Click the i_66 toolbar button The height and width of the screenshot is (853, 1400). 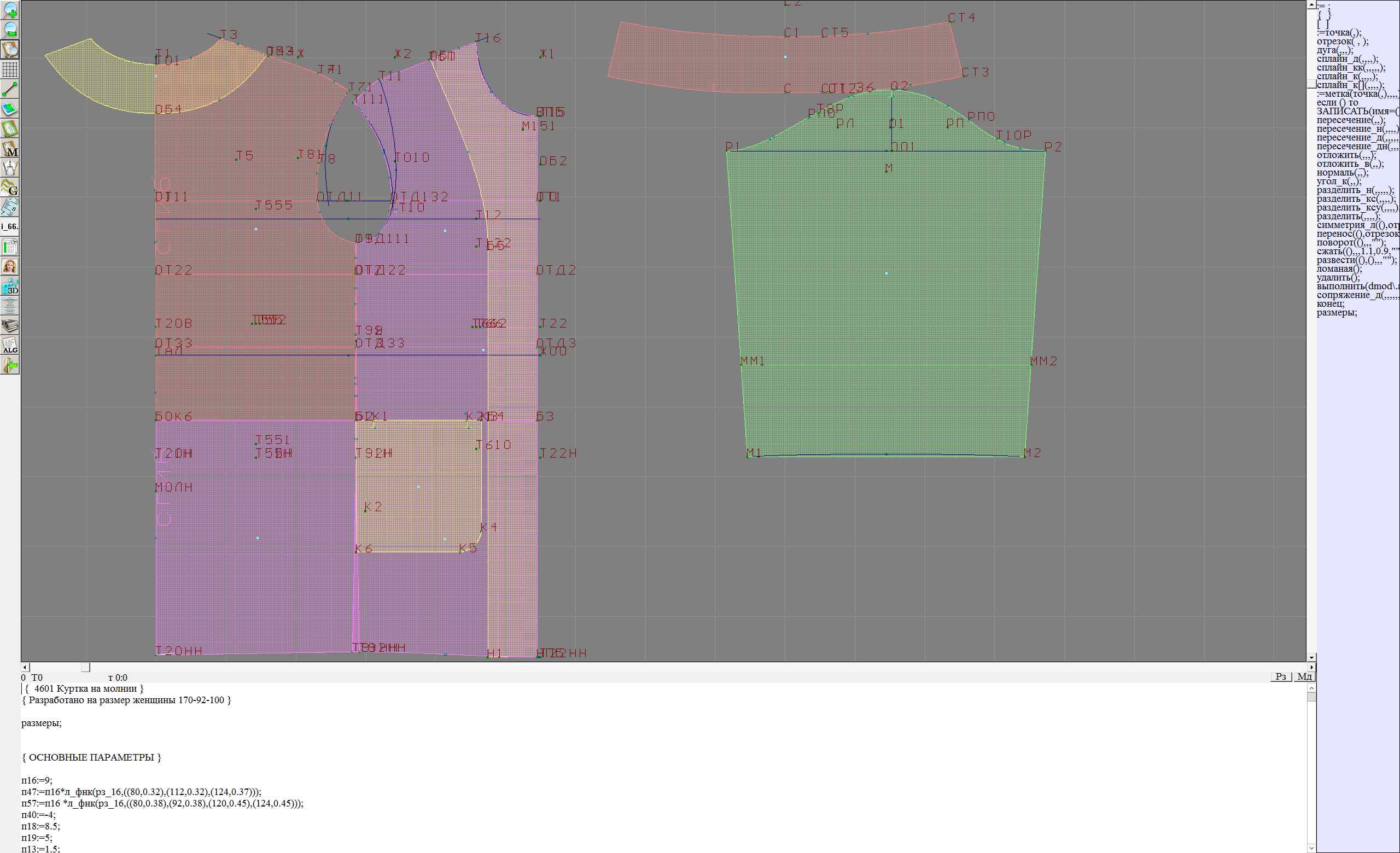(x=10, y=226)
